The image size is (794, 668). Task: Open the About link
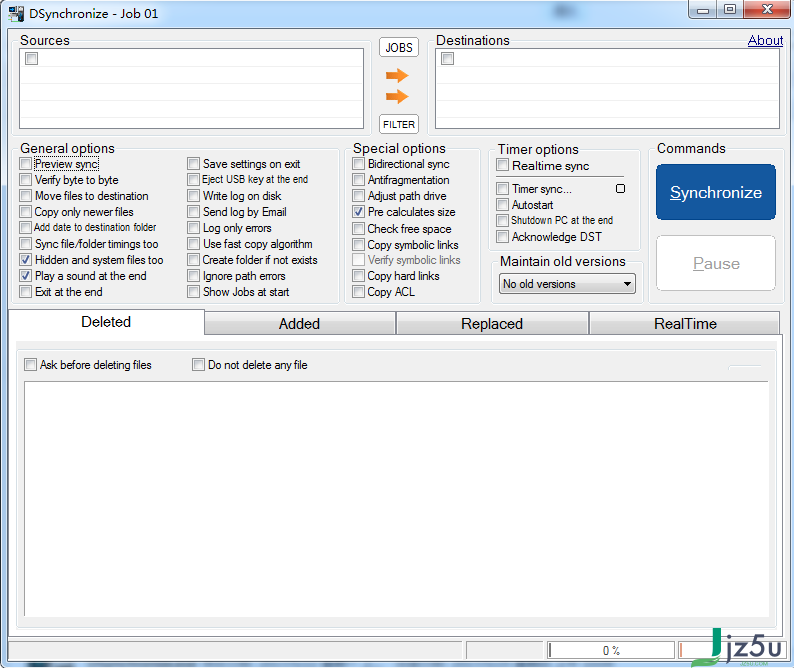(x=765, y=41)
